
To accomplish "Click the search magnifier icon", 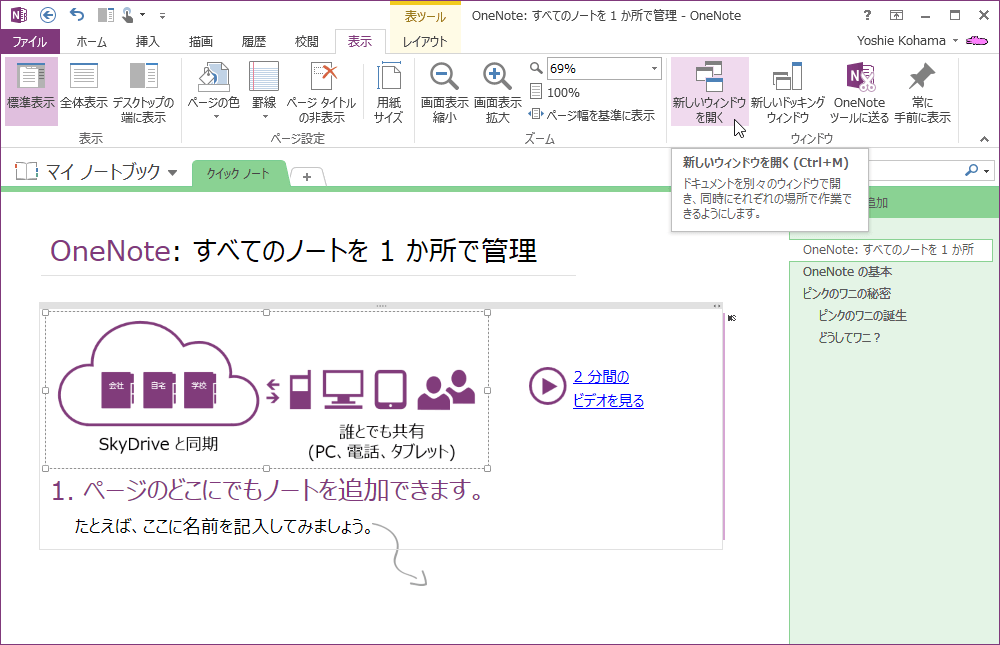I will pos(971,170).
